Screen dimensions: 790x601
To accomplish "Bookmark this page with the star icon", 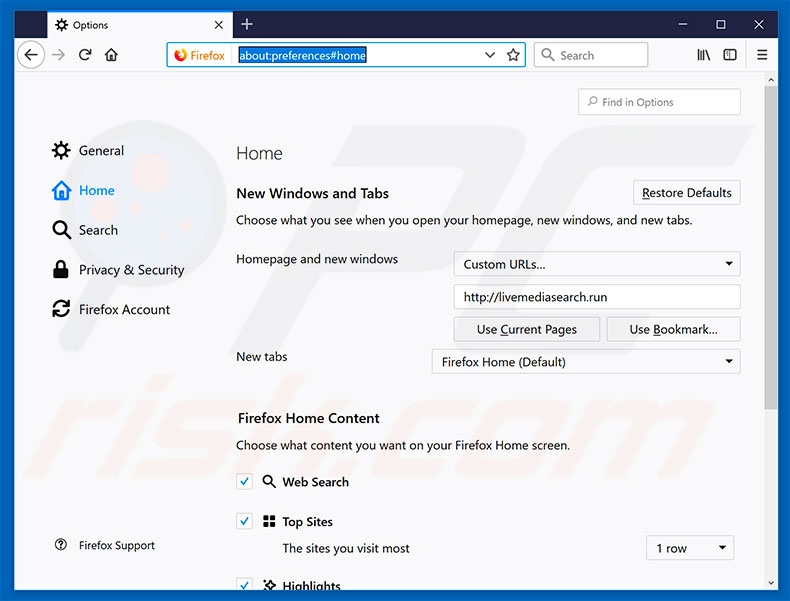I will (513, 55).
